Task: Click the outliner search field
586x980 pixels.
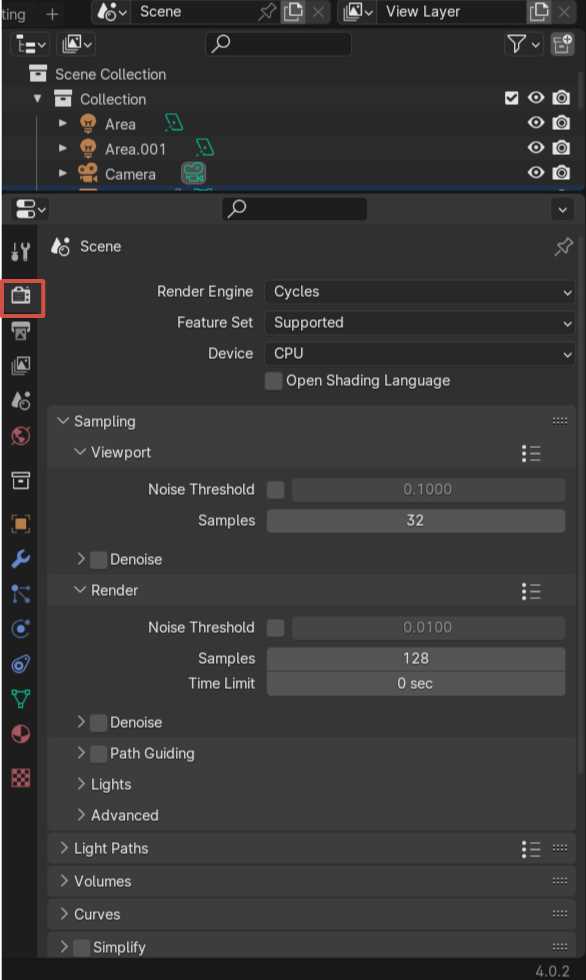Action: [x=278, y=44]
